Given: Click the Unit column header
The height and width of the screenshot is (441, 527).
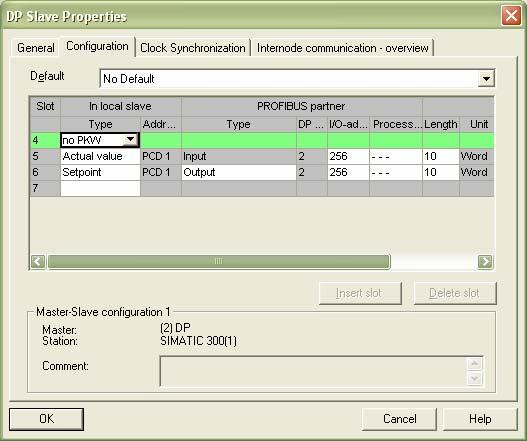Looking at the screenshot, I should [477, 124].
